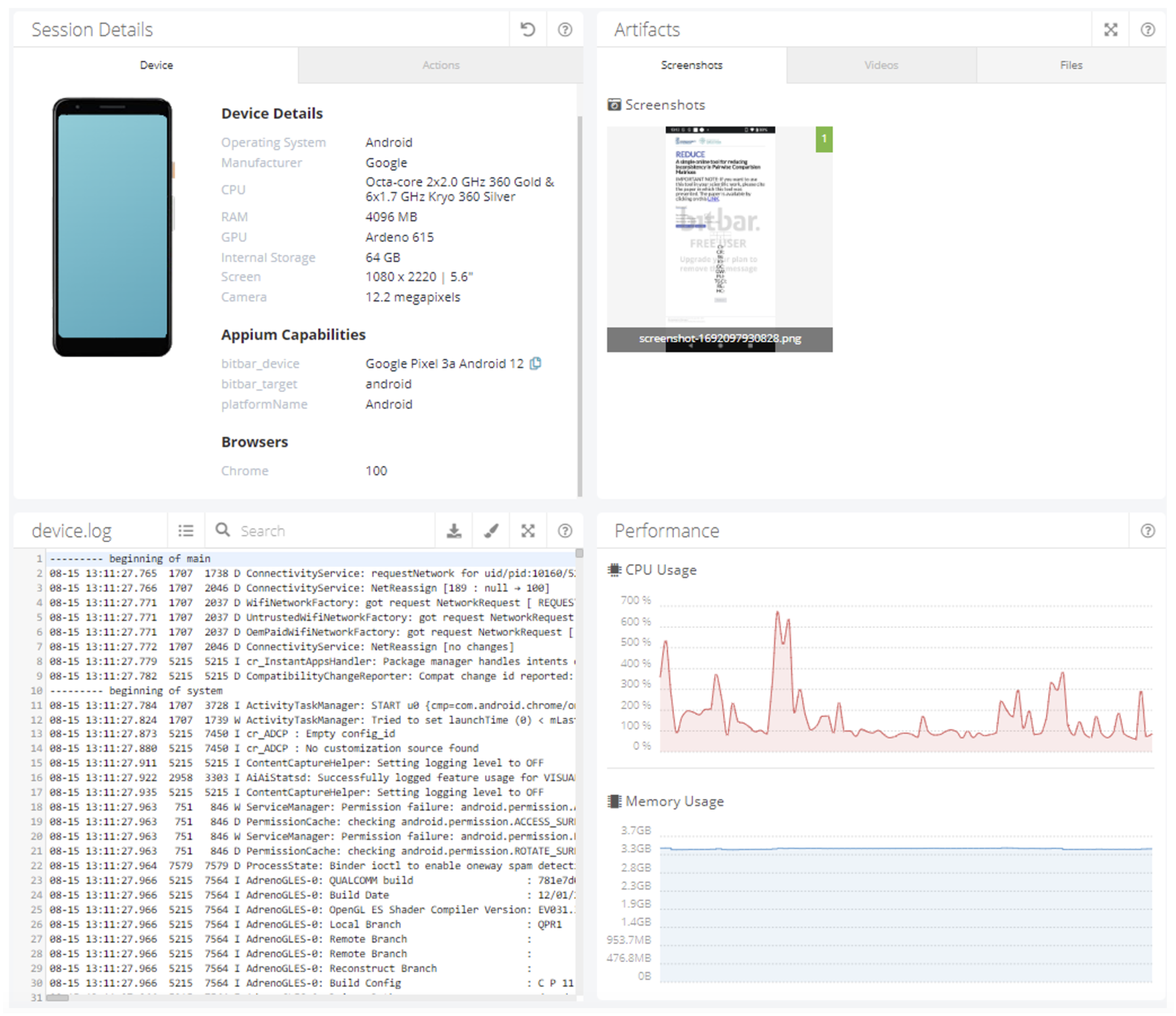Open the Videos tab
The height and width of the screenshot is (1016, 1176).
point(881,65)
